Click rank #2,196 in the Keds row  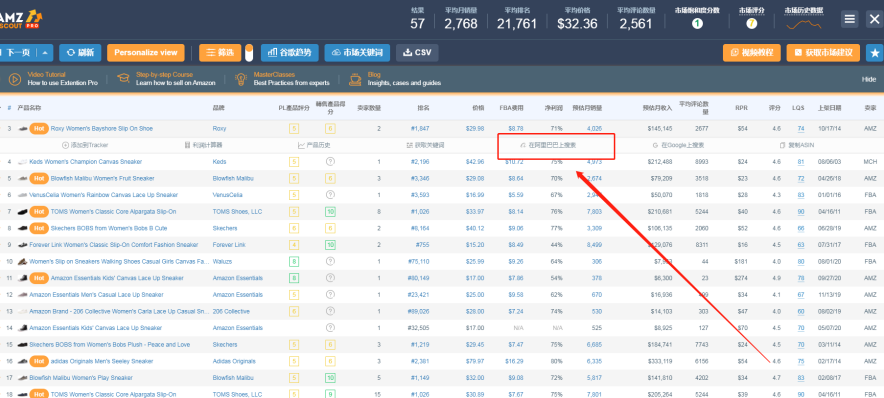[420, 162]
